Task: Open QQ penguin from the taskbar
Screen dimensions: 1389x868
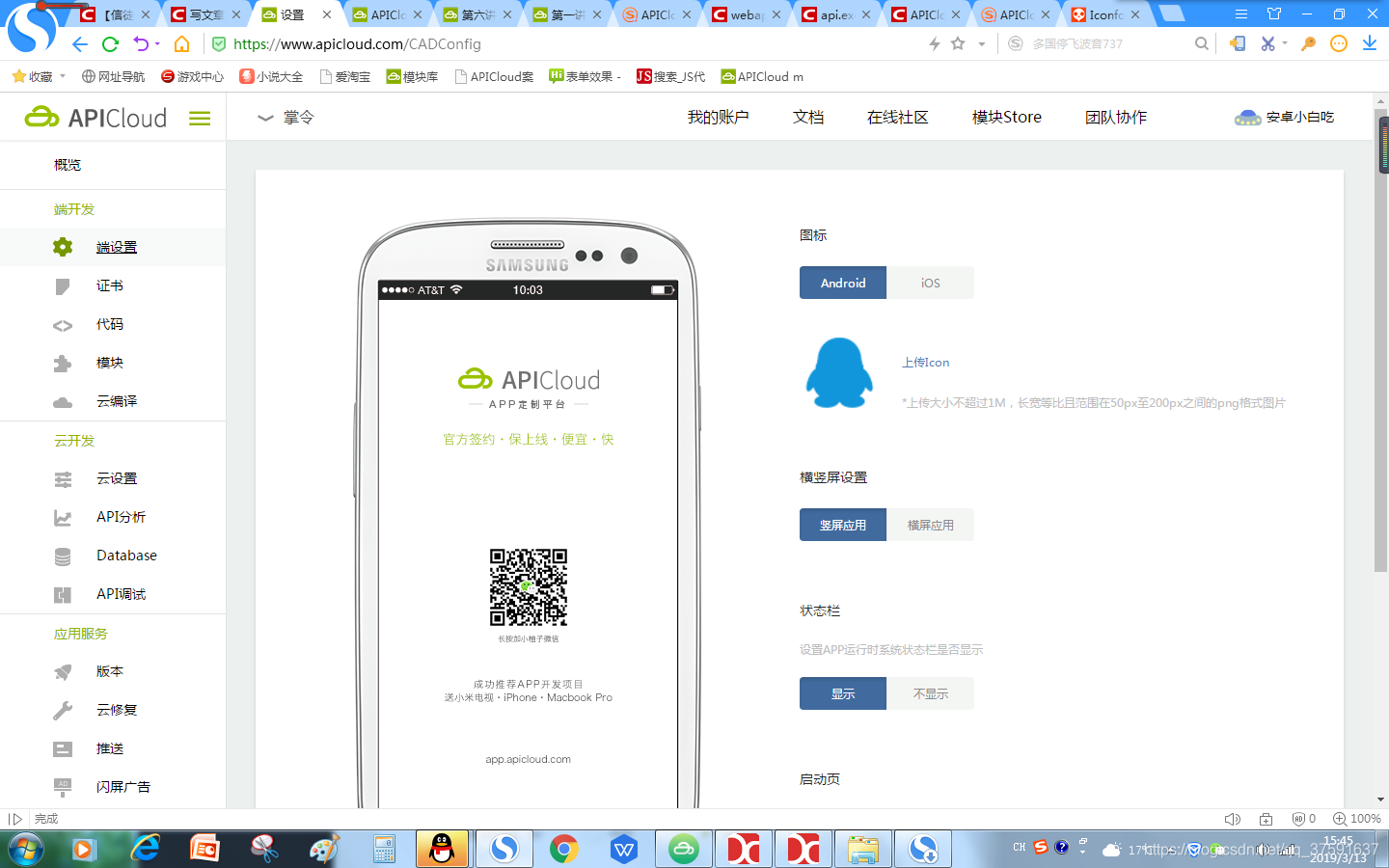Action: (x=442, y=849)
